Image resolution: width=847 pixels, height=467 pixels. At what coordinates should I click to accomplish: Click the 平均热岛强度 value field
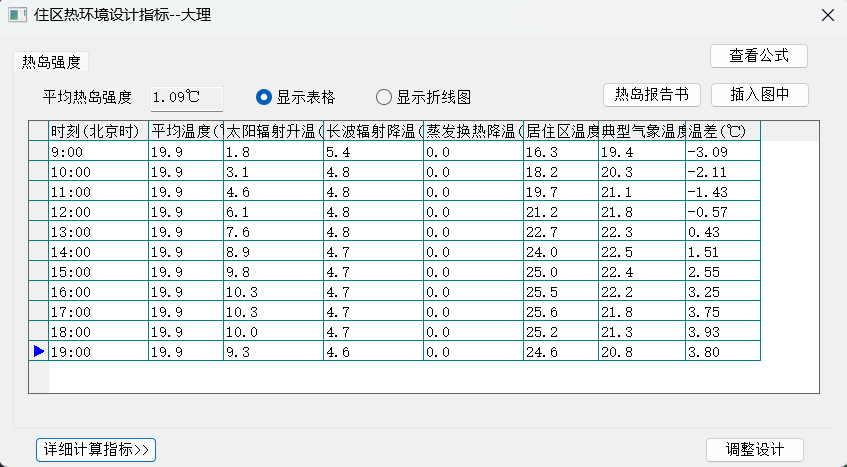click(187, 97)
